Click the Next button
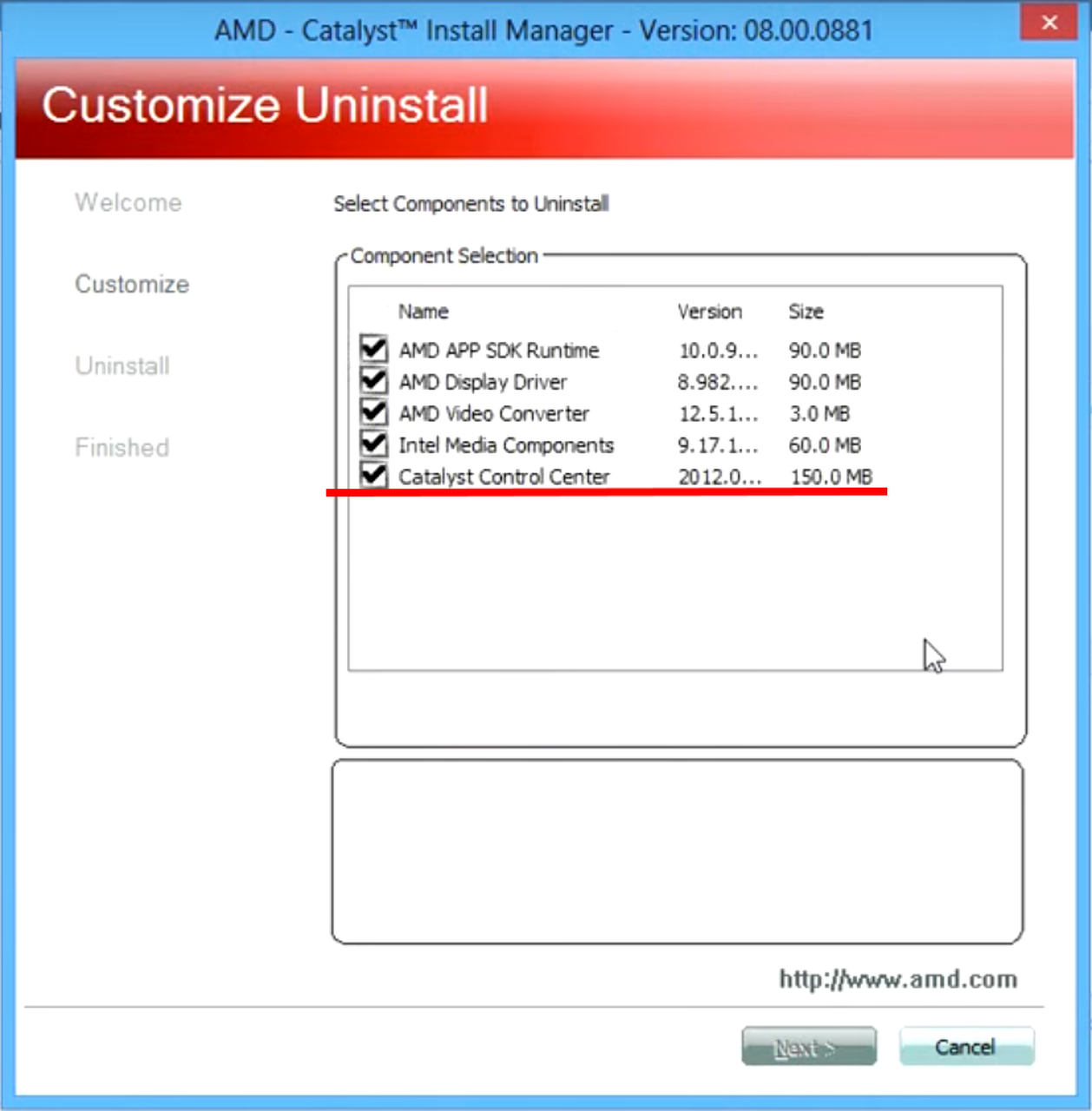Image resolution: width=1092 pixels, height=1111 pixels. coord(809,1047)
